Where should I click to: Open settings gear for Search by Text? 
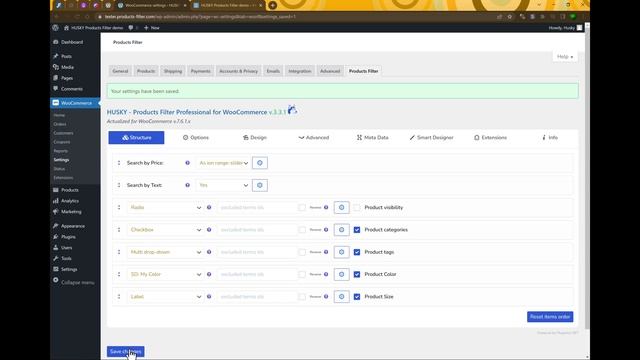260,185
